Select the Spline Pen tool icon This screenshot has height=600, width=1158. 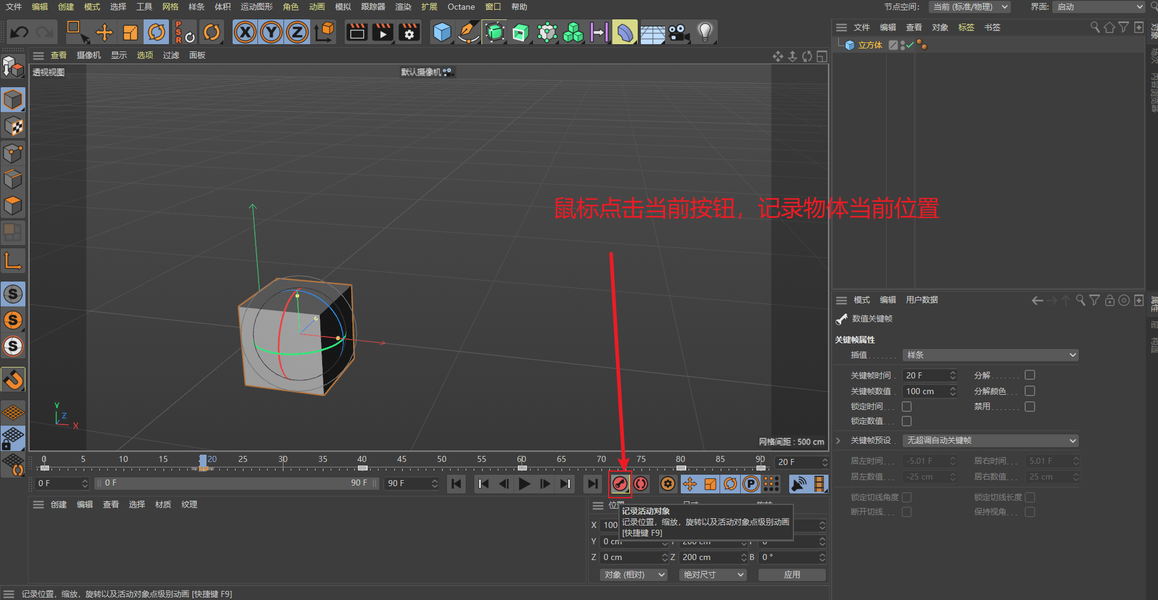468,32
